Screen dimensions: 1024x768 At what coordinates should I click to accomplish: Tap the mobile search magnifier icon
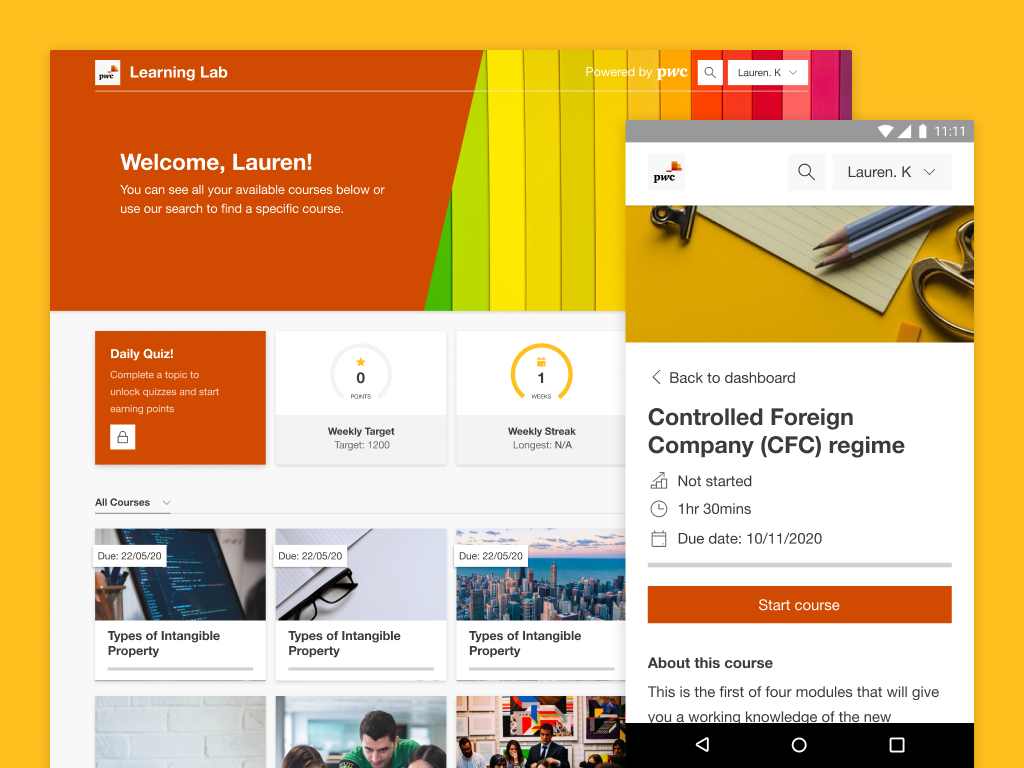tap(806, 172)
